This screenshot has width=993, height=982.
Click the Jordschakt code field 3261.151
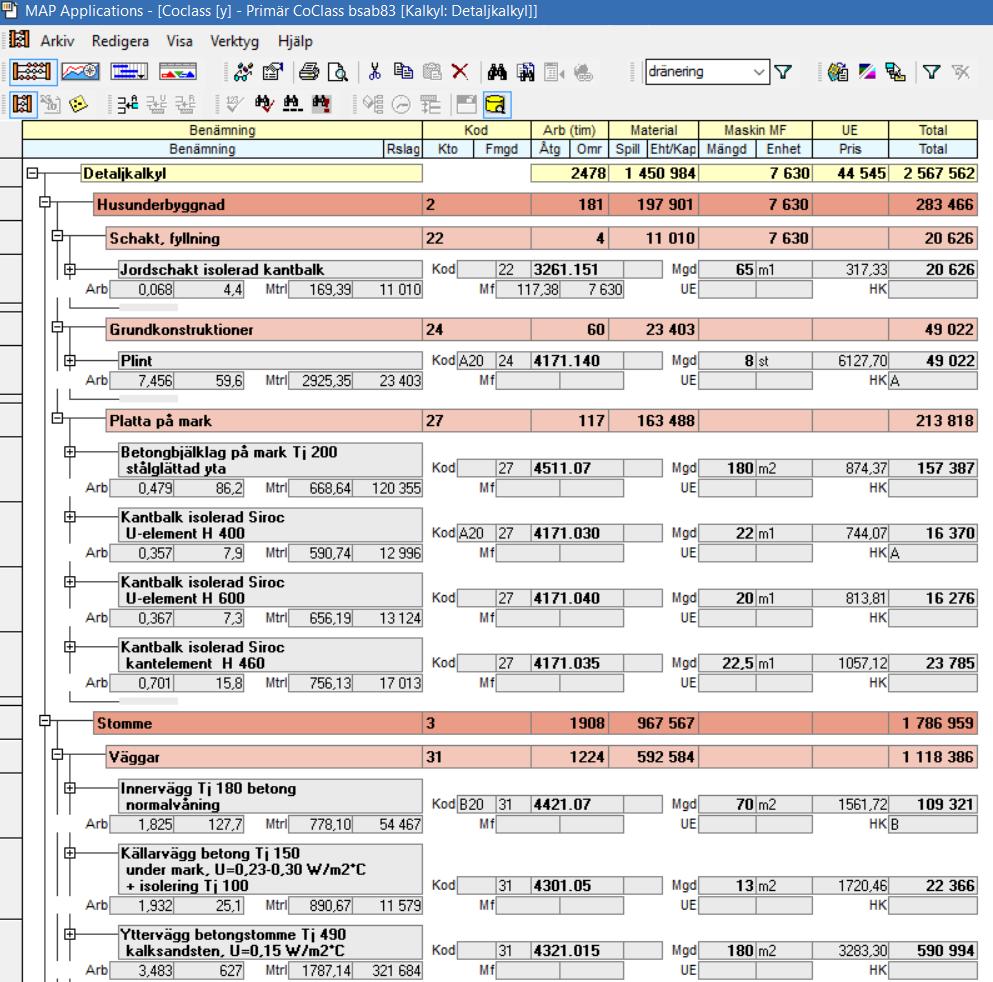pyautogui.click(x=578, y=270)
